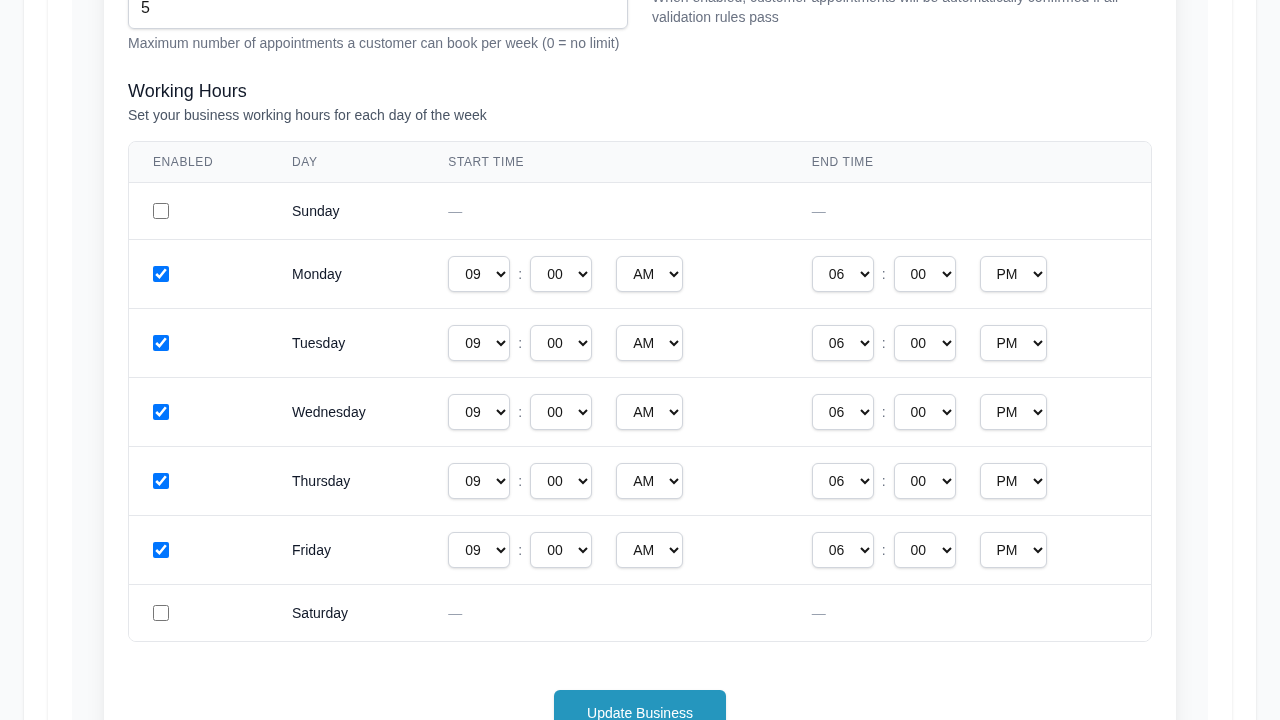Enable the Sunday working hours checkbox
The image size is (1280, 720).
(161, 211)
